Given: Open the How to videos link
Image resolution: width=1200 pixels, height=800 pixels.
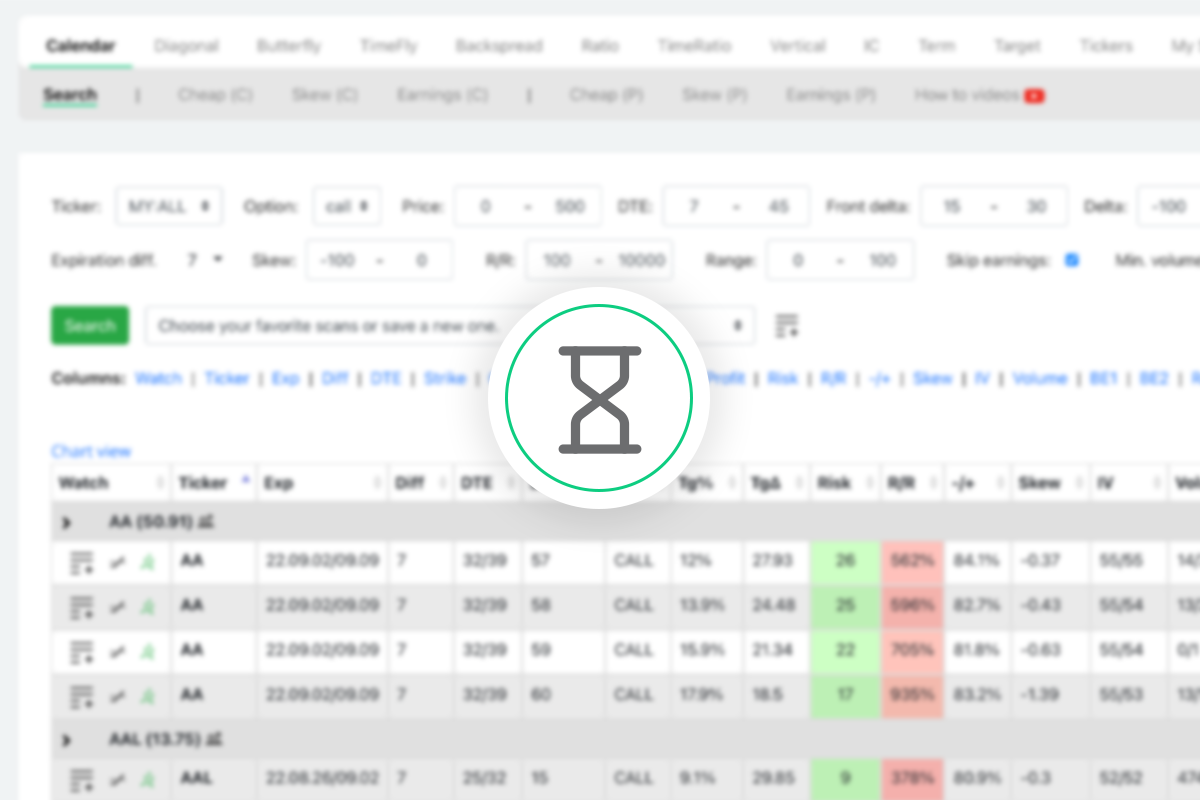Looking at the screenshot, I should pyautogui.click(x=967, y=96).
